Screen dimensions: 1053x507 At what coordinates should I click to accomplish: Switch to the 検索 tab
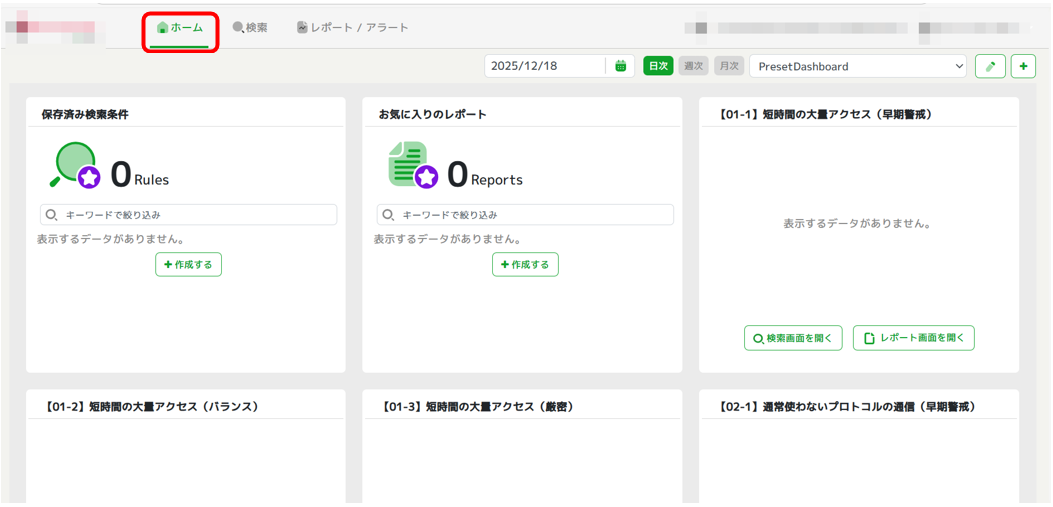click(x=250, y=28)
